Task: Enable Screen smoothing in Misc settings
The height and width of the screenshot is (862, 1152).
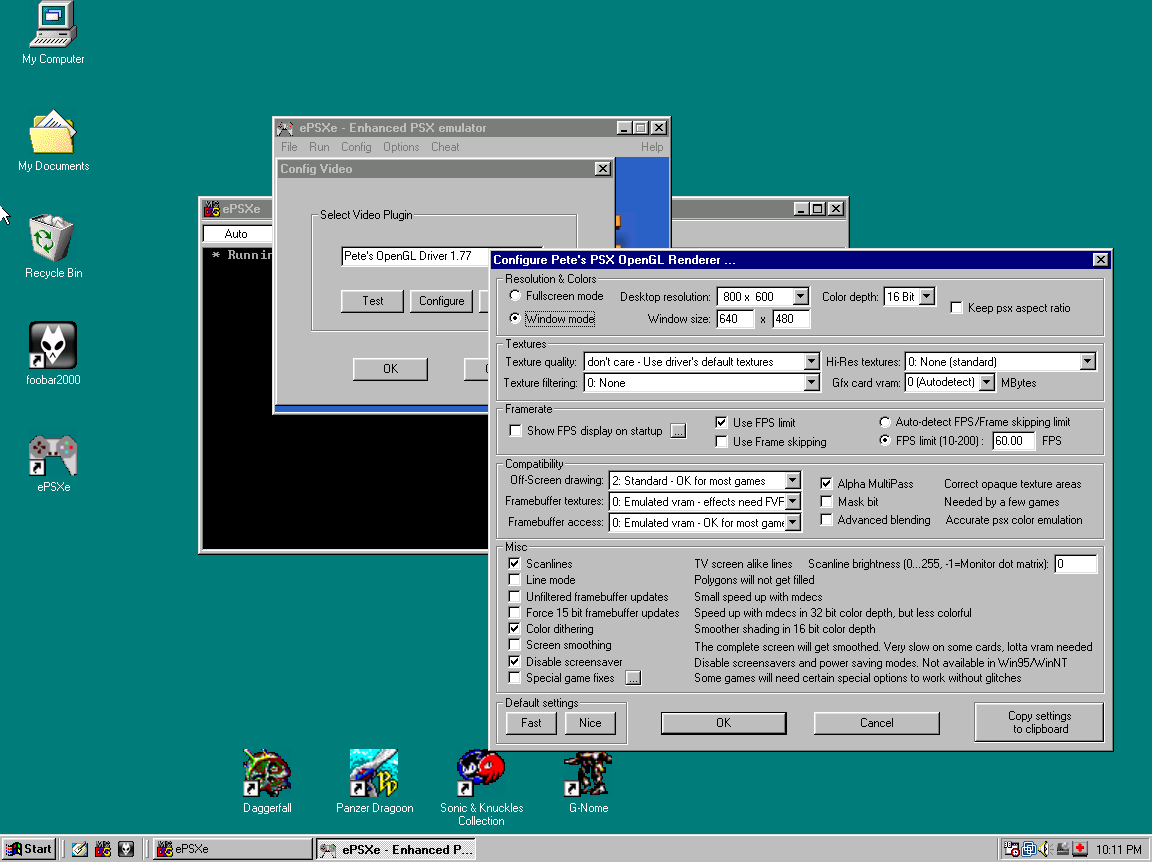Action: 514,645
